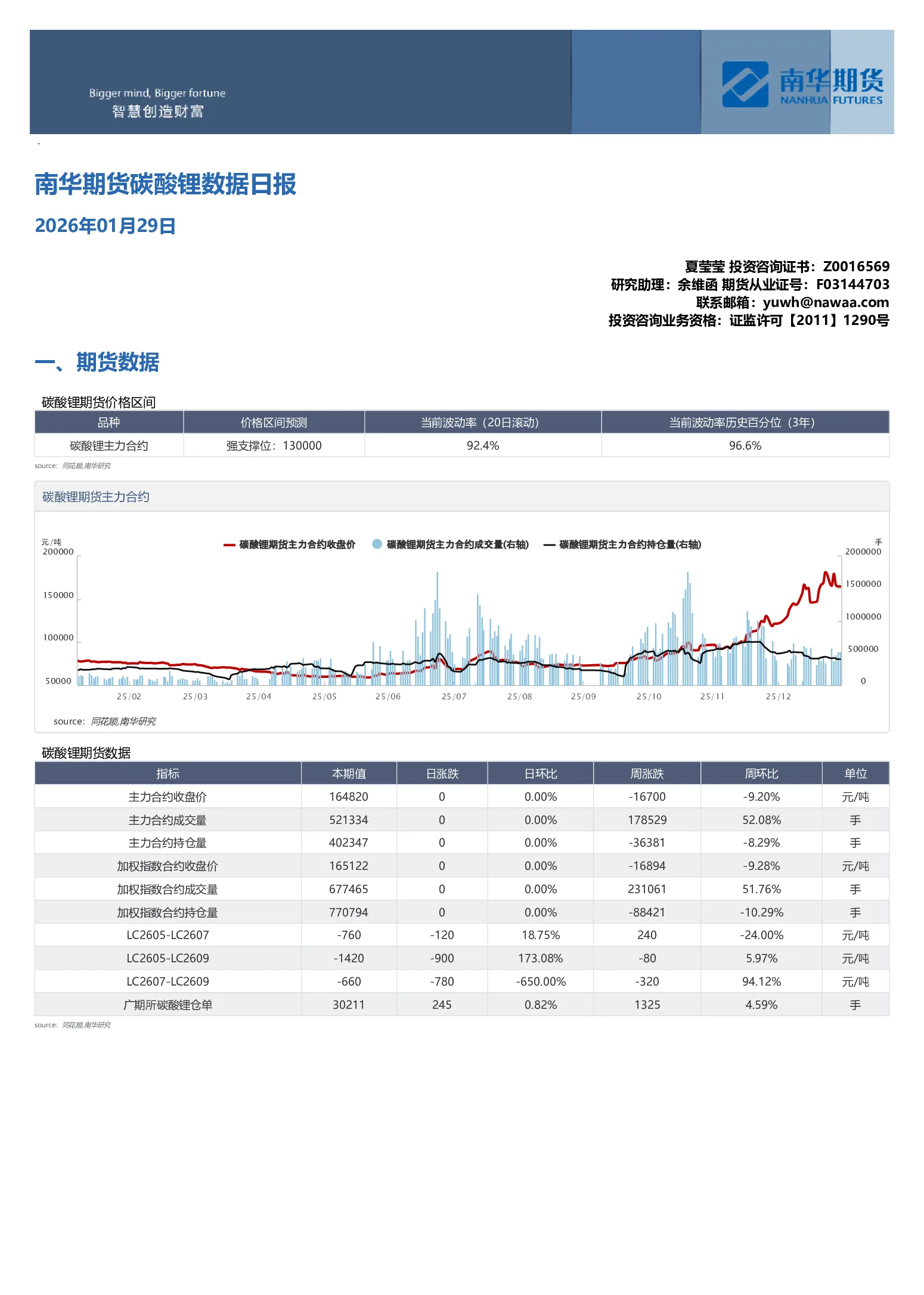Click the license text 证监许可【2011】1290号
Image resolution: width=924 pixels, height=1295 pixels.
pyautogui.click(x=810, y=321)
